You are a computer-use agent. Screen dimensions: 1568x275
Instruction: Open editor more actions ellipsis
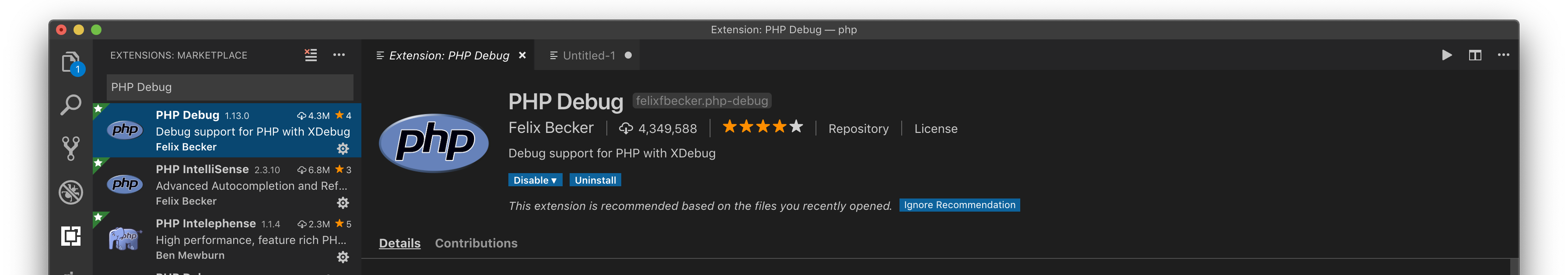[1504, 56]
